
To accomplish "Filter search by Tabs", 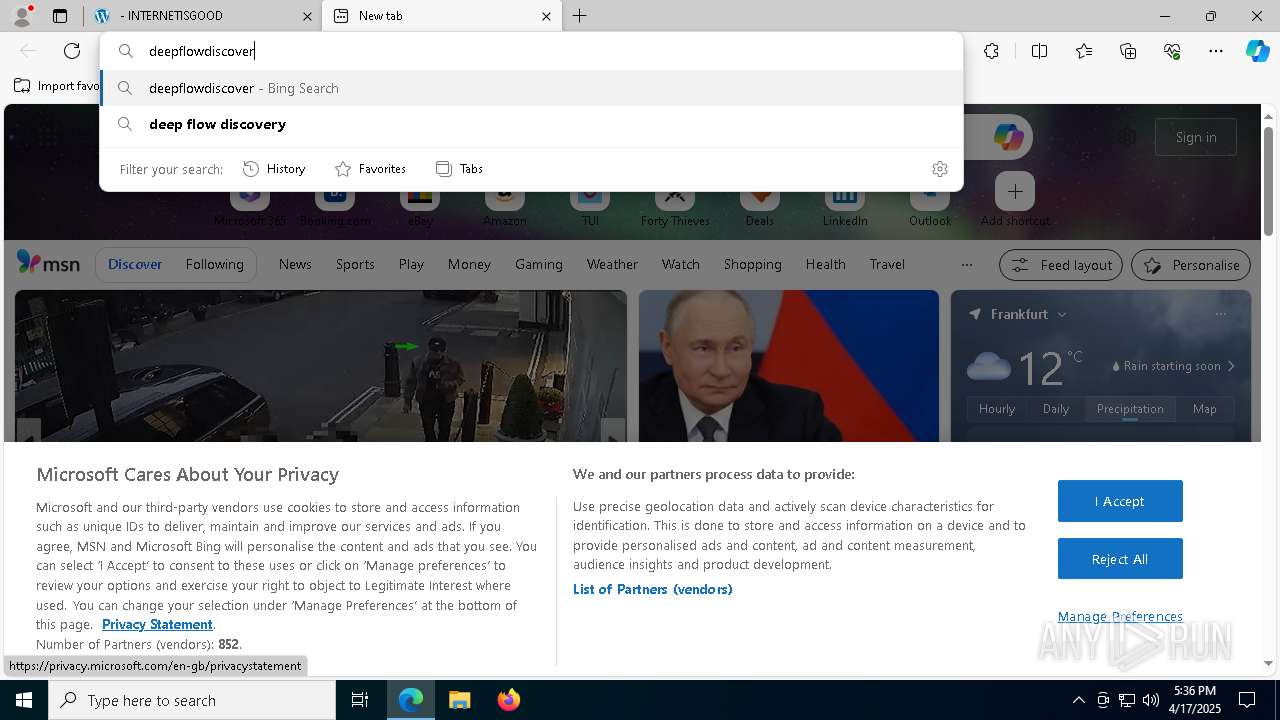I will [459, 169].
